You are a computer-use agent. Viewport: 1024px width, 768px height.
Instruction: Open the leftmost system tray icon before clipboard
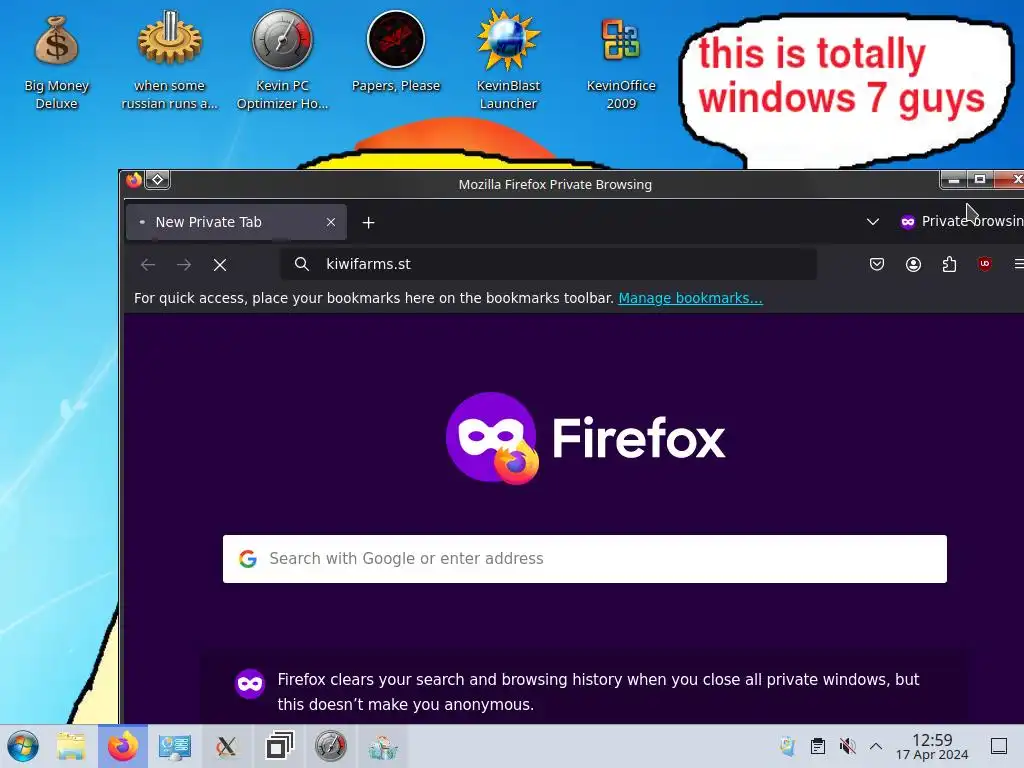tap(788, 746)
